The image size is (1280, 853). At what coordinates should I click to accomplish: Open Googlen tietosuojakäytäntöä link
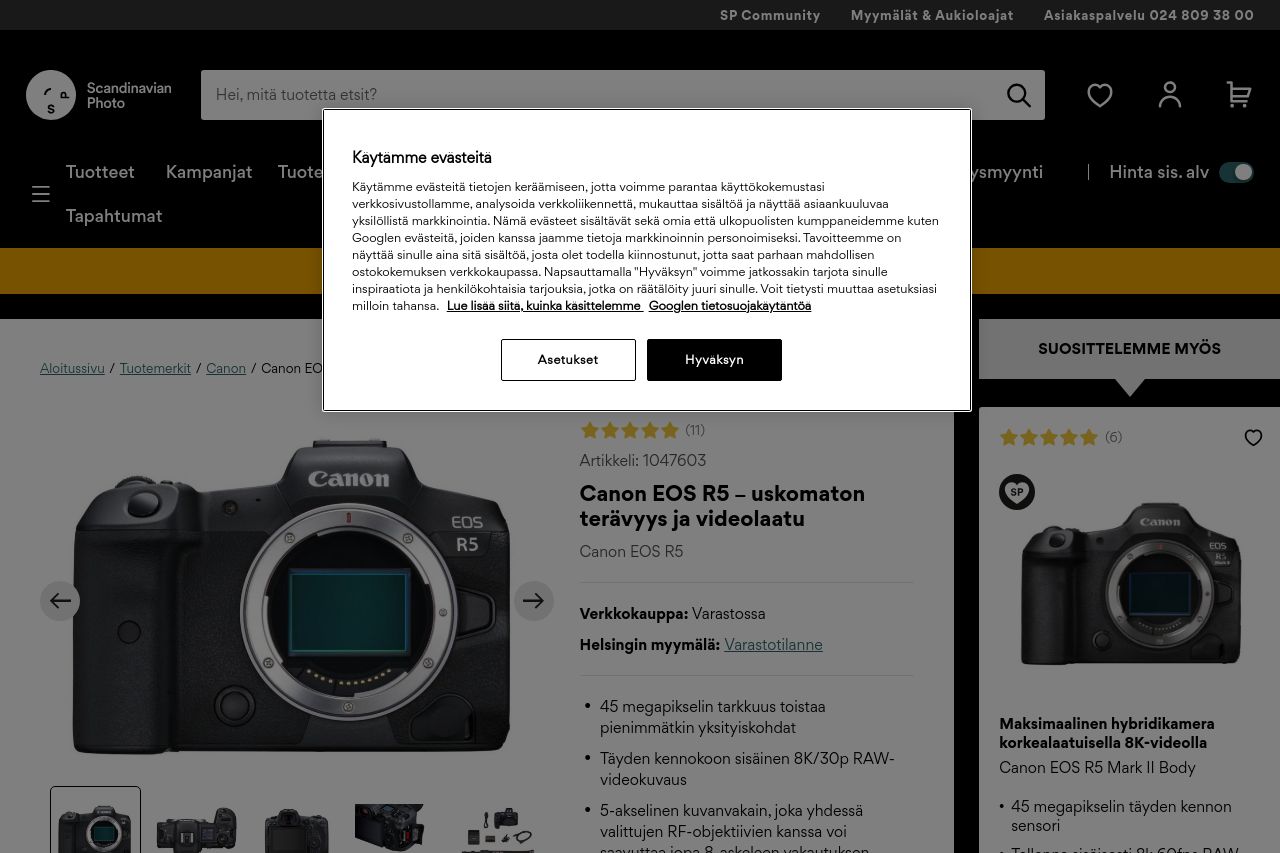pos(730,306)
